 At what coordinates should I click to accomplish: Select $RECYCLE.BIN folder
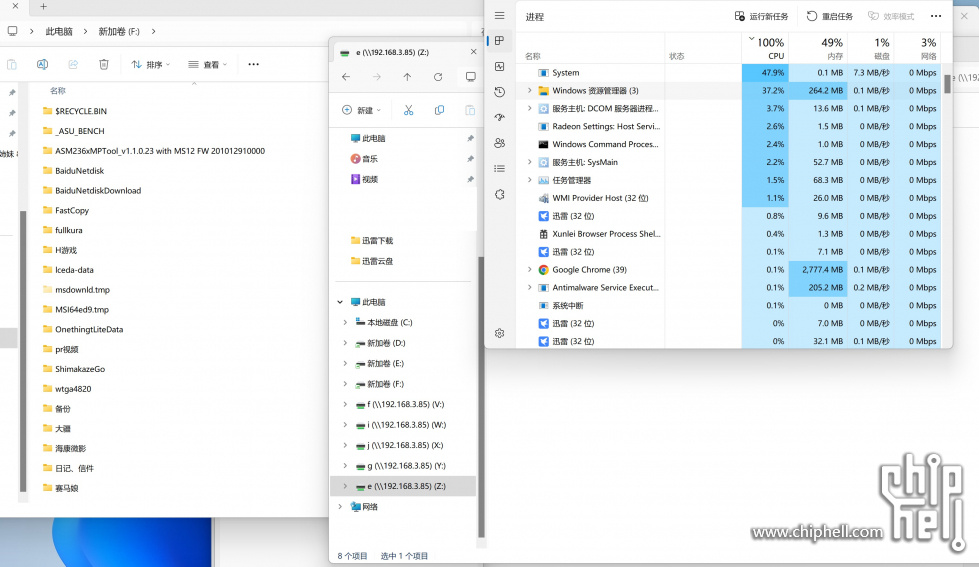75,111
